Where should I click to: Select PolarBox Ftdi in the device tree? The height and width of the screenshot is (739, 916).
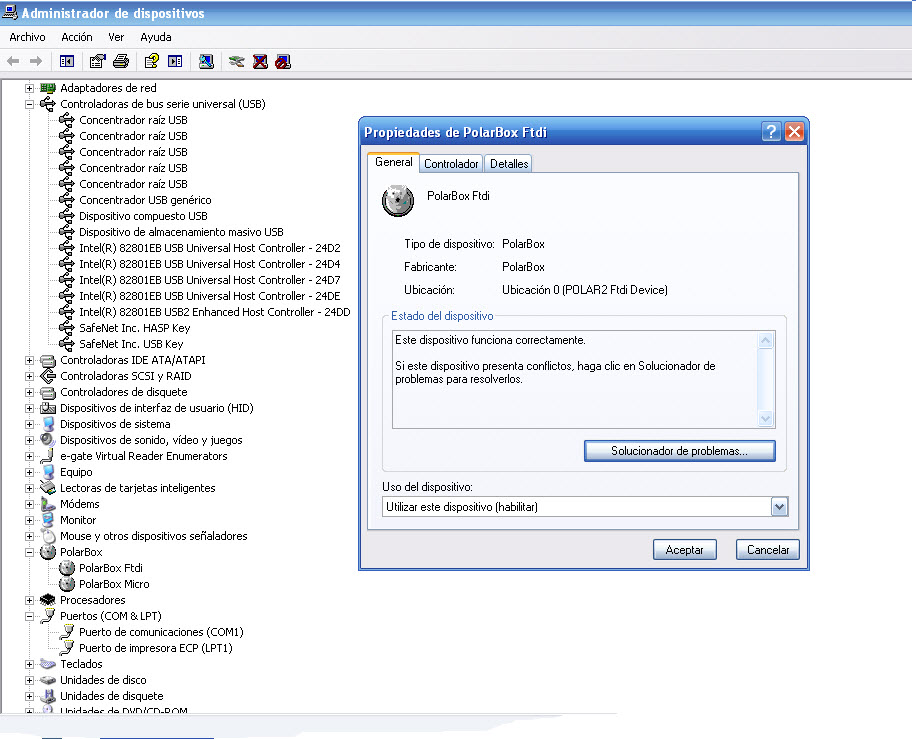pos(110,568)
